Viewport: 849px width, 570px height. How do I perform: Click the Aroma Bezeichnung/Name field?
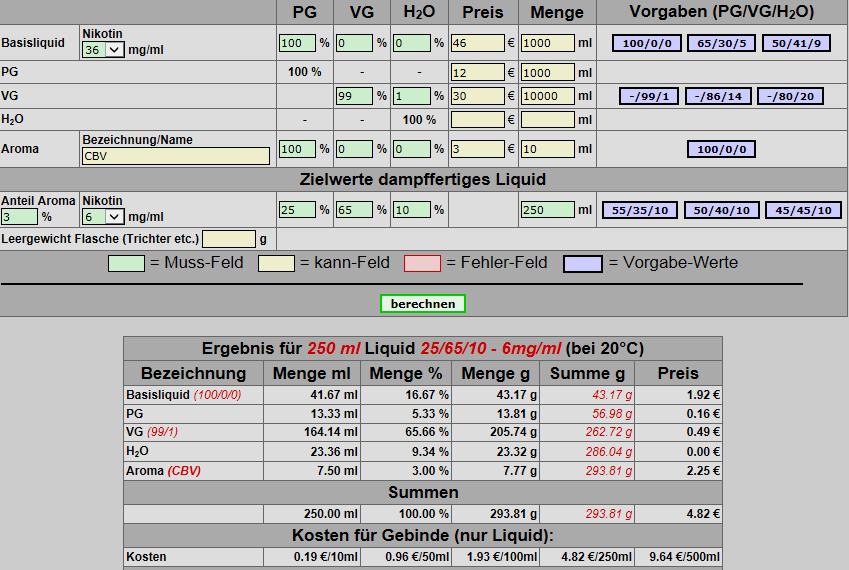click(x=176, y=156)
